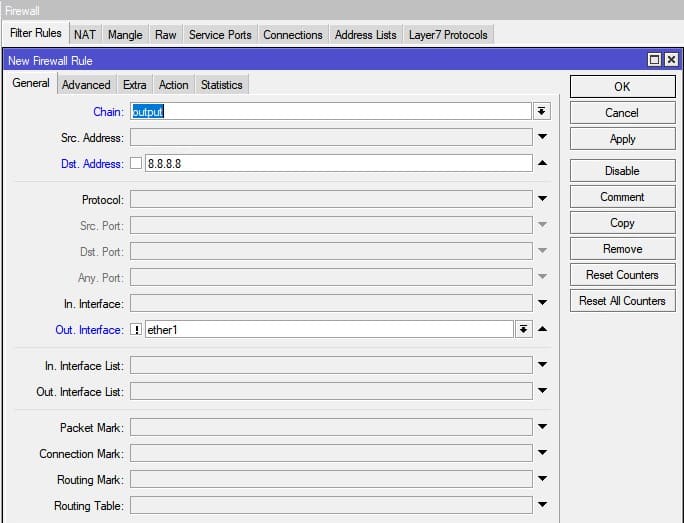Image resolution: width=684 pixels, height=523 pixels.
Task: Copy the firewall rule
Action: click(622, 223)
